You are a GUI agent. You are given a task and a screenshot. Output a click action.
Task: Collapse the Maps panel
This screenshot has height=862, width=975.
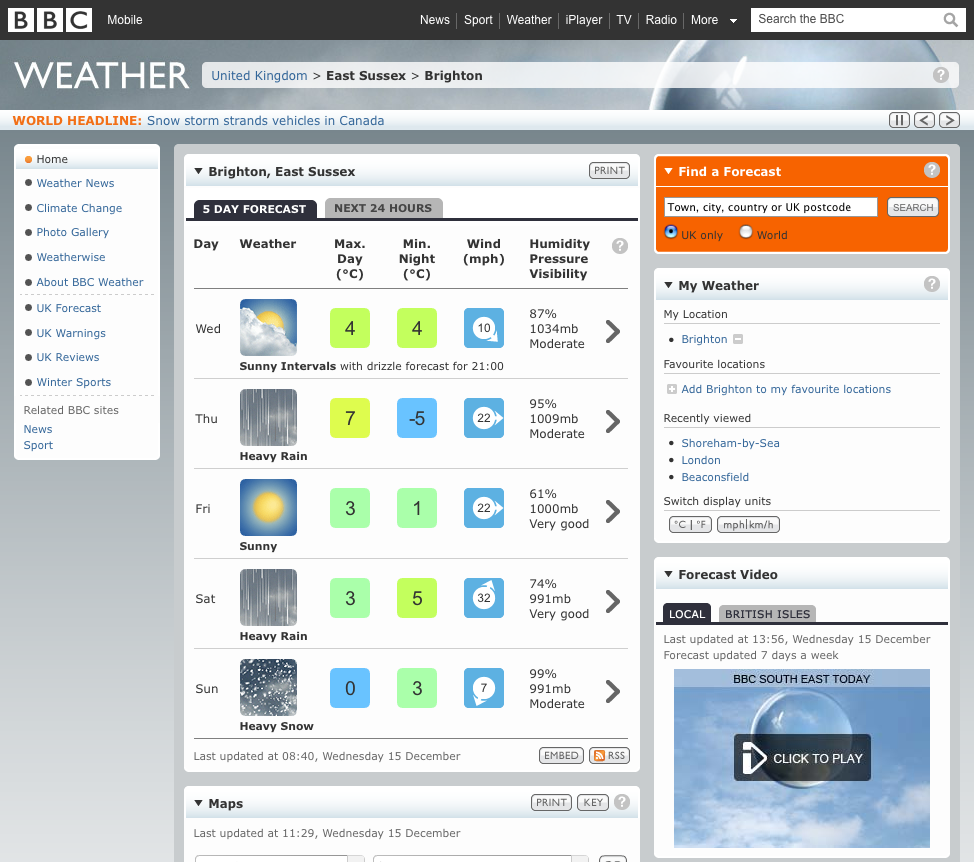pyautogui.click(x=198, y=803)
